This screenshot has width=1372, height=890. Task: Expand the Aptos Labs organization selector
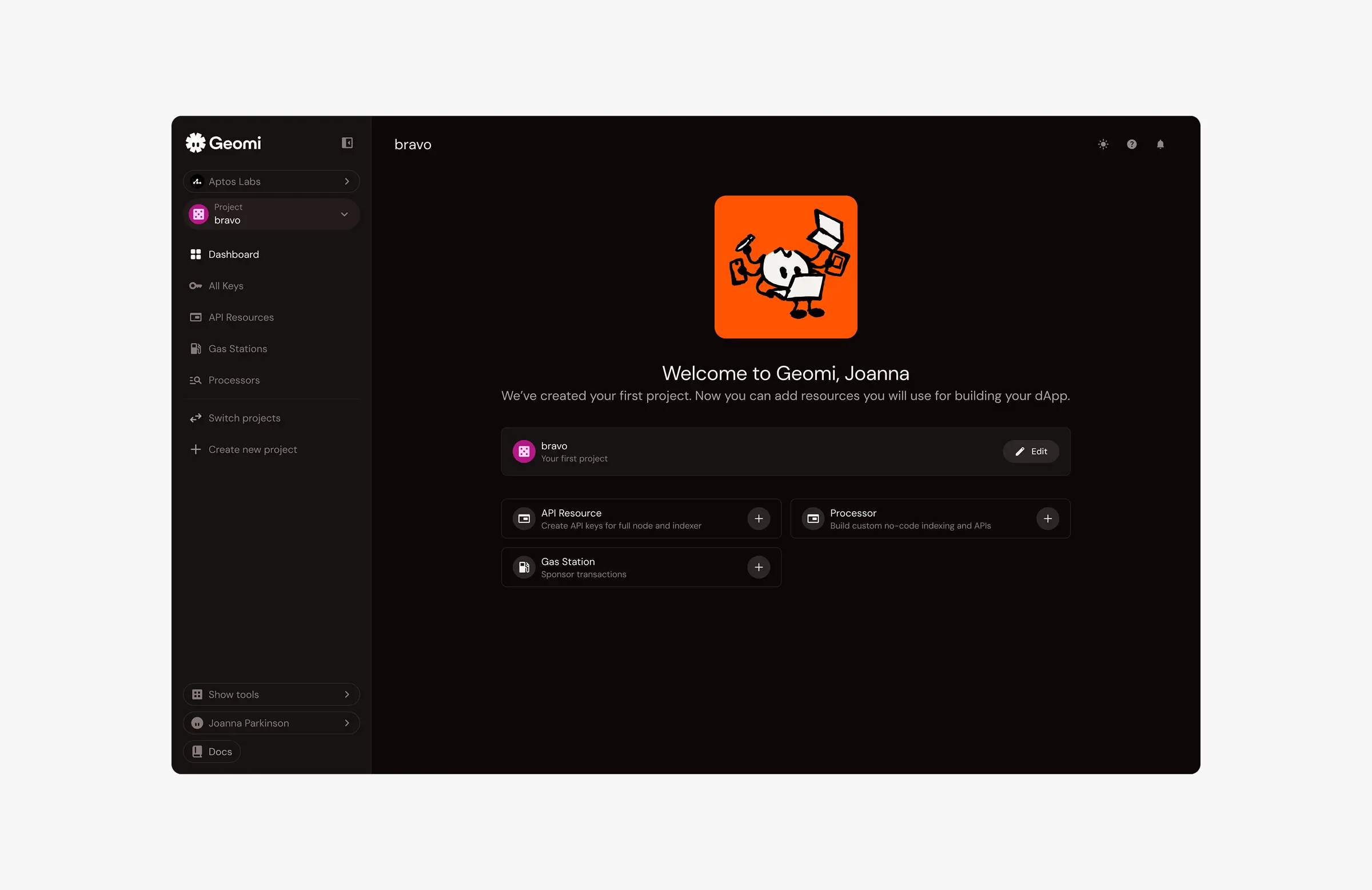pyautogui.click(x=271, y=182)
